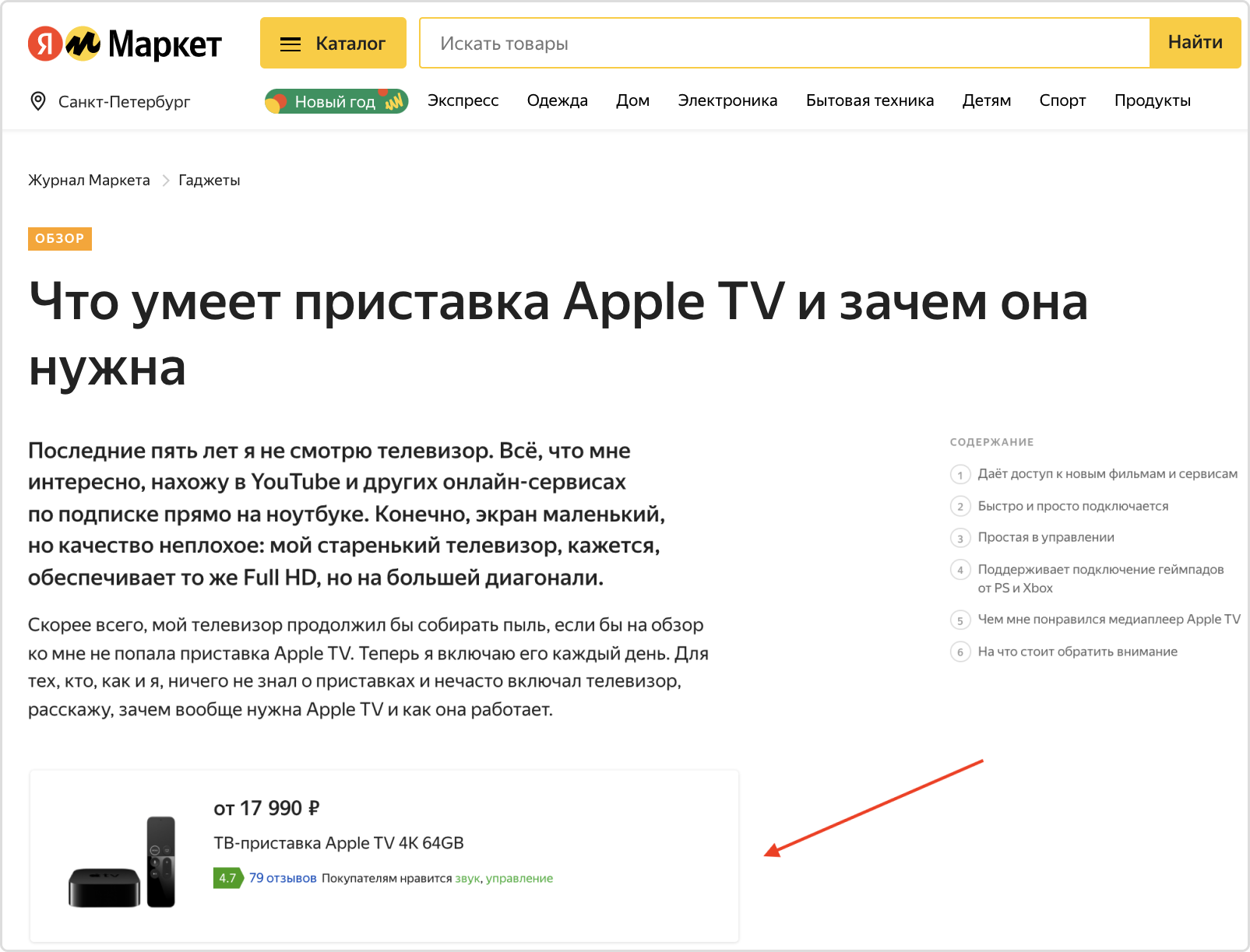Jump to 'Чем мне понравился медиаплеер Apple TV'
Viewport: 1250px width, 952px height.
(1109, 619)
